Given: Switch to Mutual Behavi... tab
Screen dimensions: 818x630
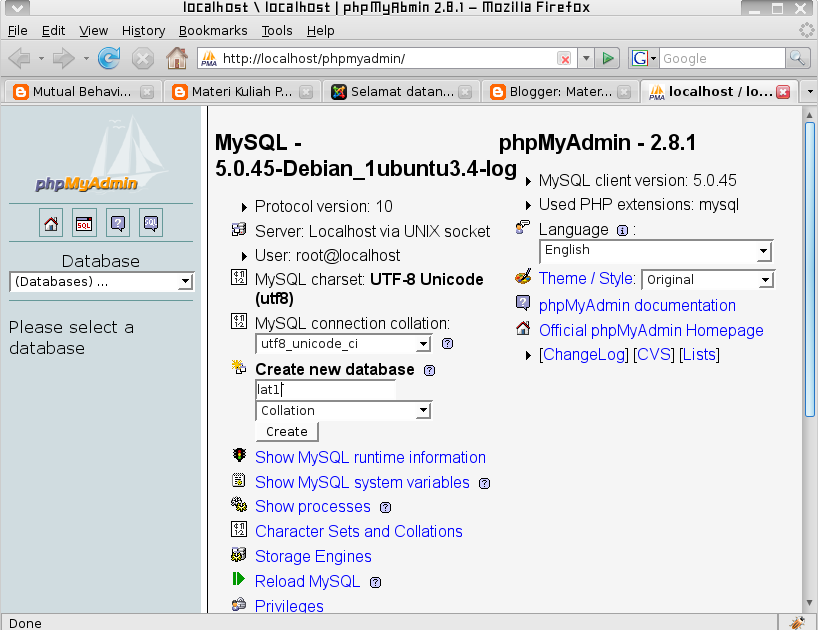Looking at the screenshot, I should (81, 92).
